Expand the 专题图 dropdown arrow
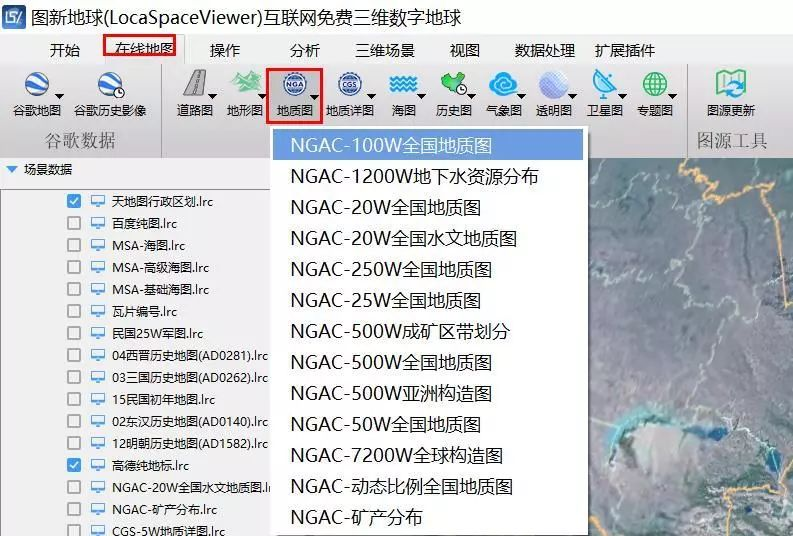Viewport: 793px width, 536px height. pos(673,96)
